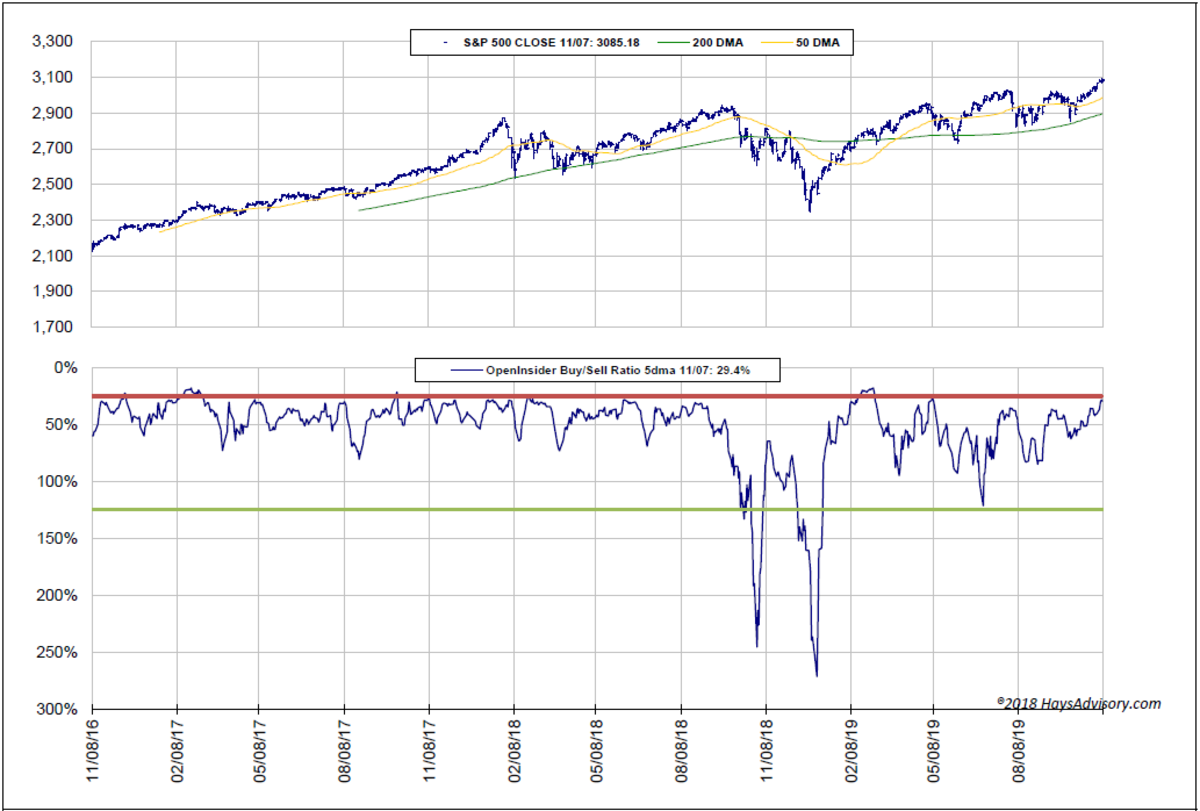Click the 0% y-axis label
The height and width of the screenshot is (811, 1200).
coord(65,368)
